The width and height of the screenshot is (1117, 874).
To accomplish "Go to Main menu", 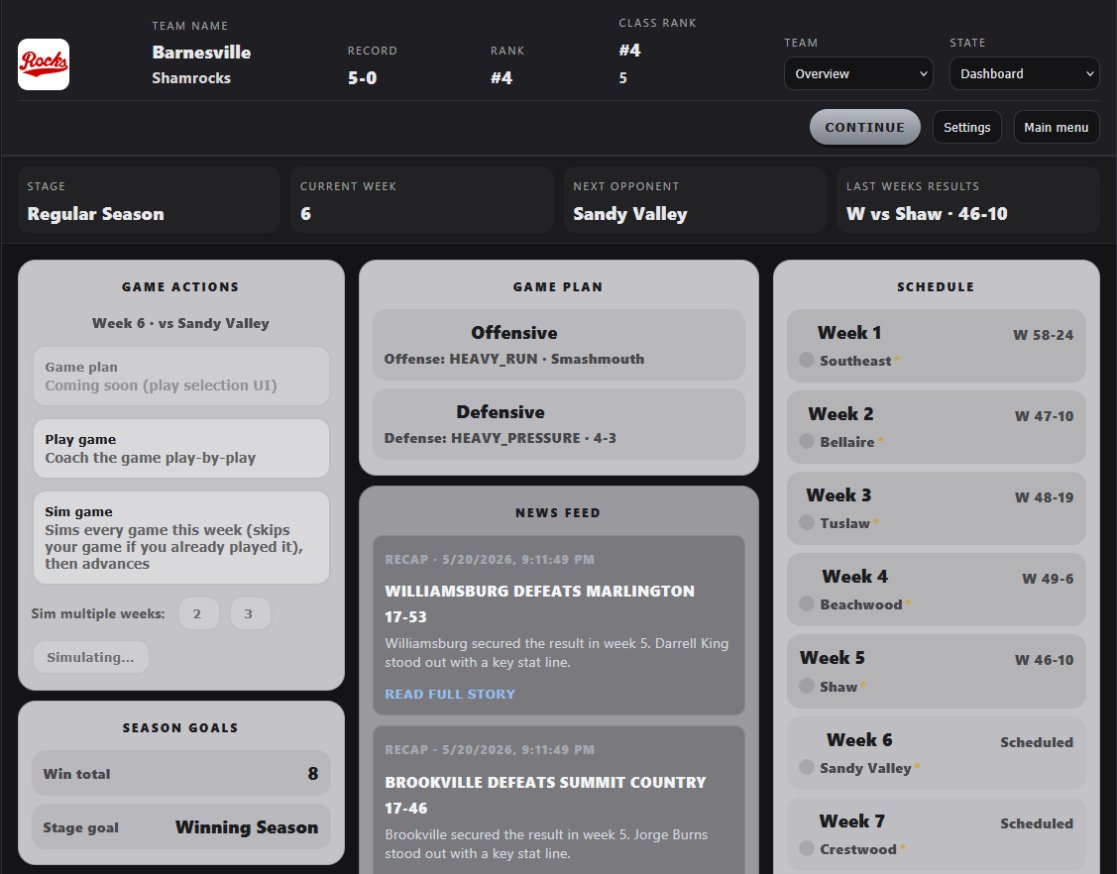I will click(1056, 127).
